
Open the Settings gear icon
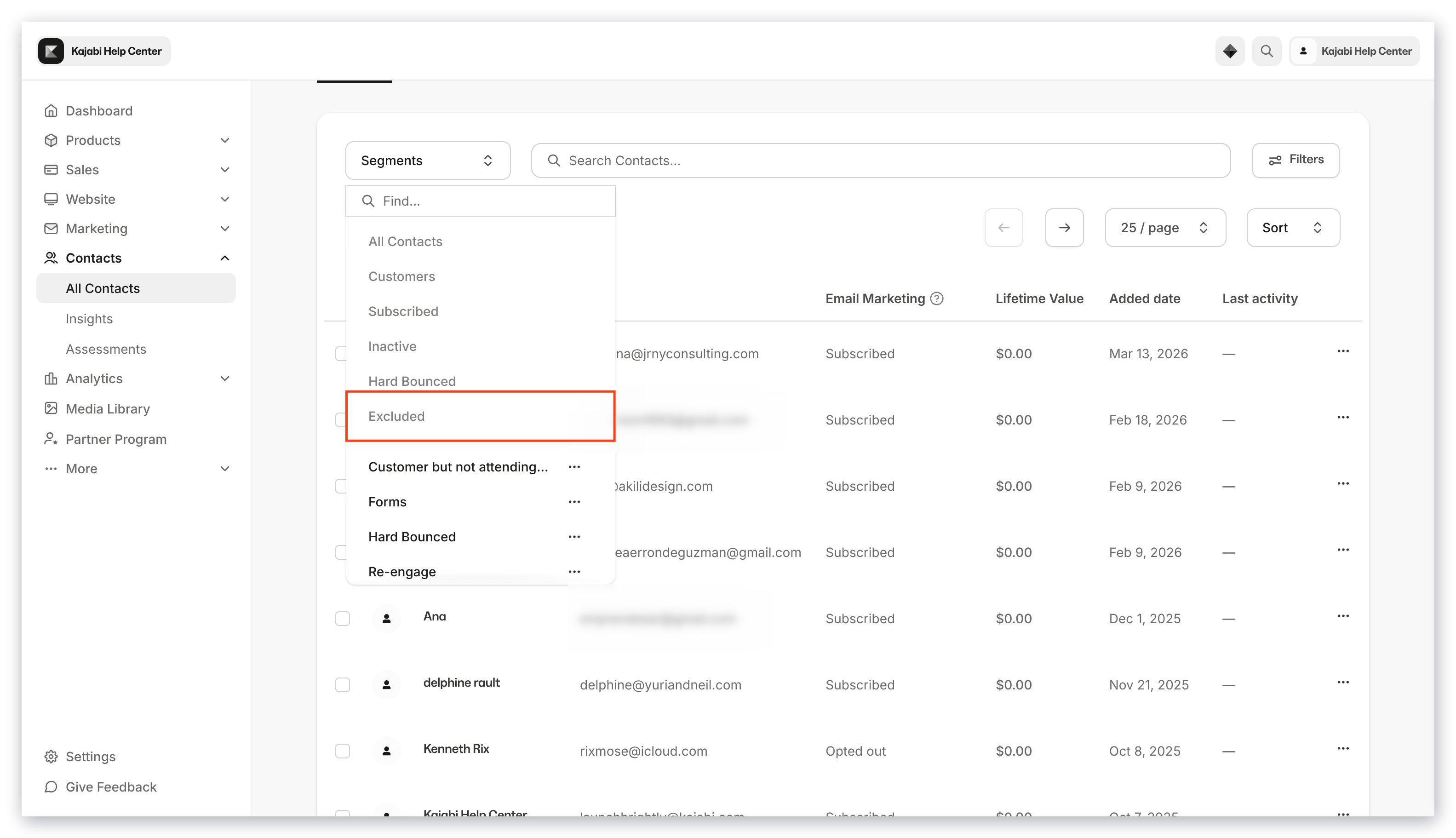point(51,756)
